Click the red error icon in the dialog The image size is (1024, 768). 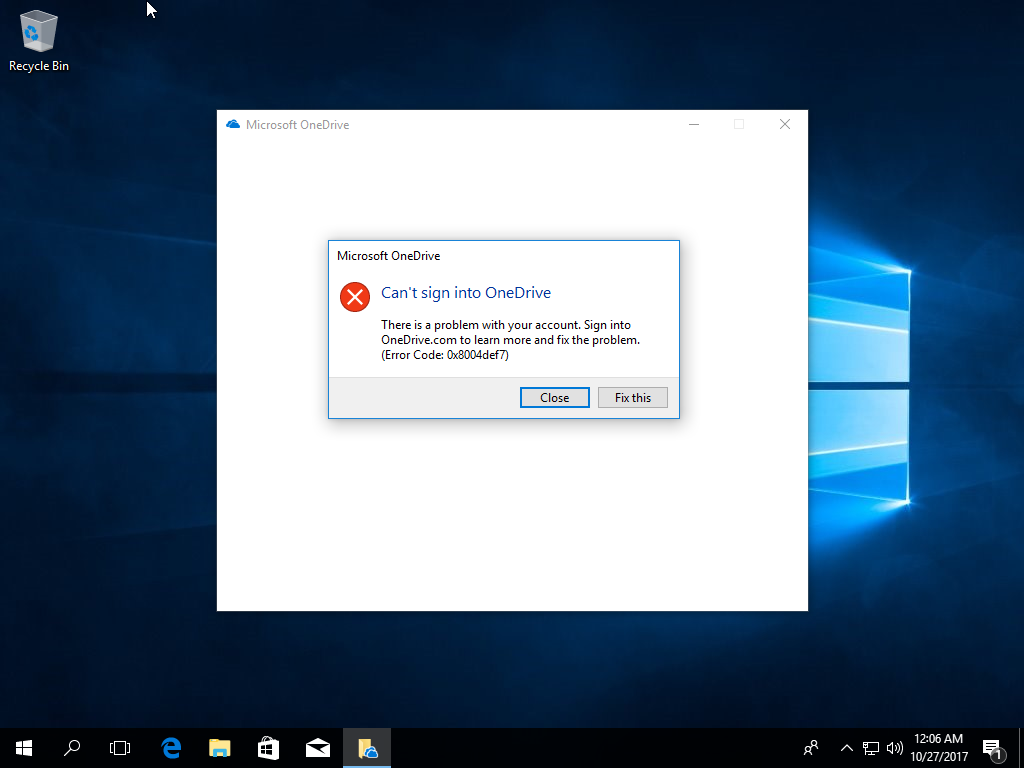click(355, 297)
